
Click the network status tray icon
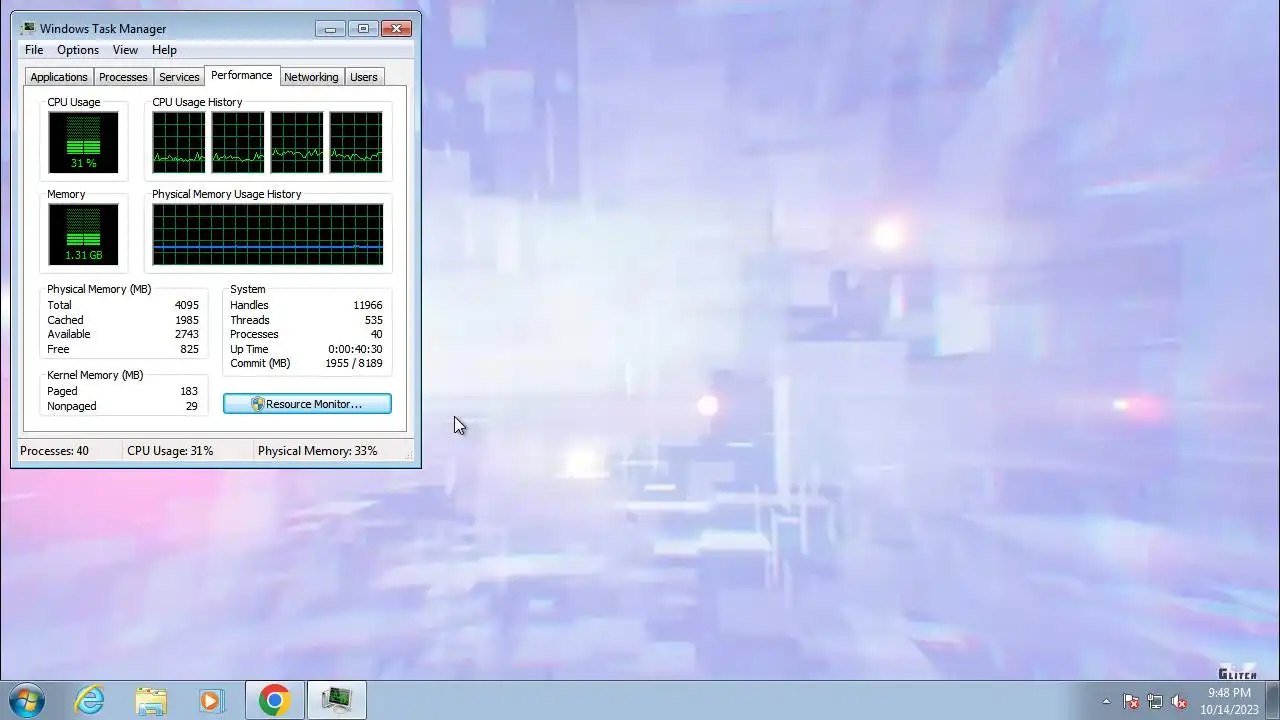(1155, 701)
